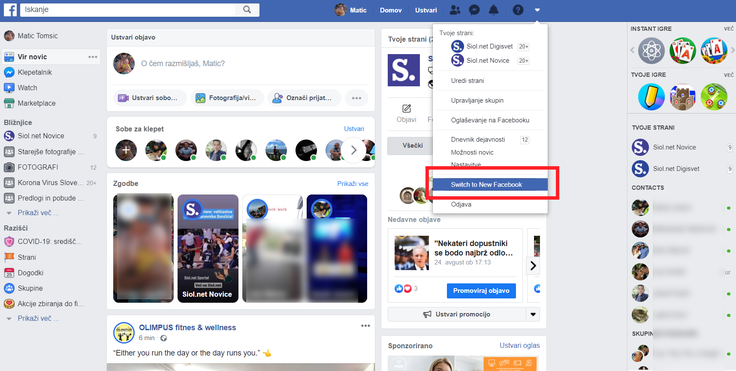The height and width of the screenshot is (371, 736).
Task: Select Switch to New Facebook menu item
Action: 490,185
